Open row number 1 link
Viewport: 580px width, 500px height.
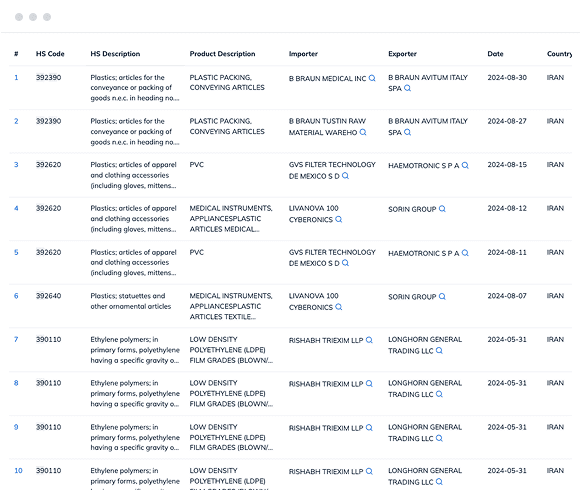pyautogui.click(x=16, y=78)
